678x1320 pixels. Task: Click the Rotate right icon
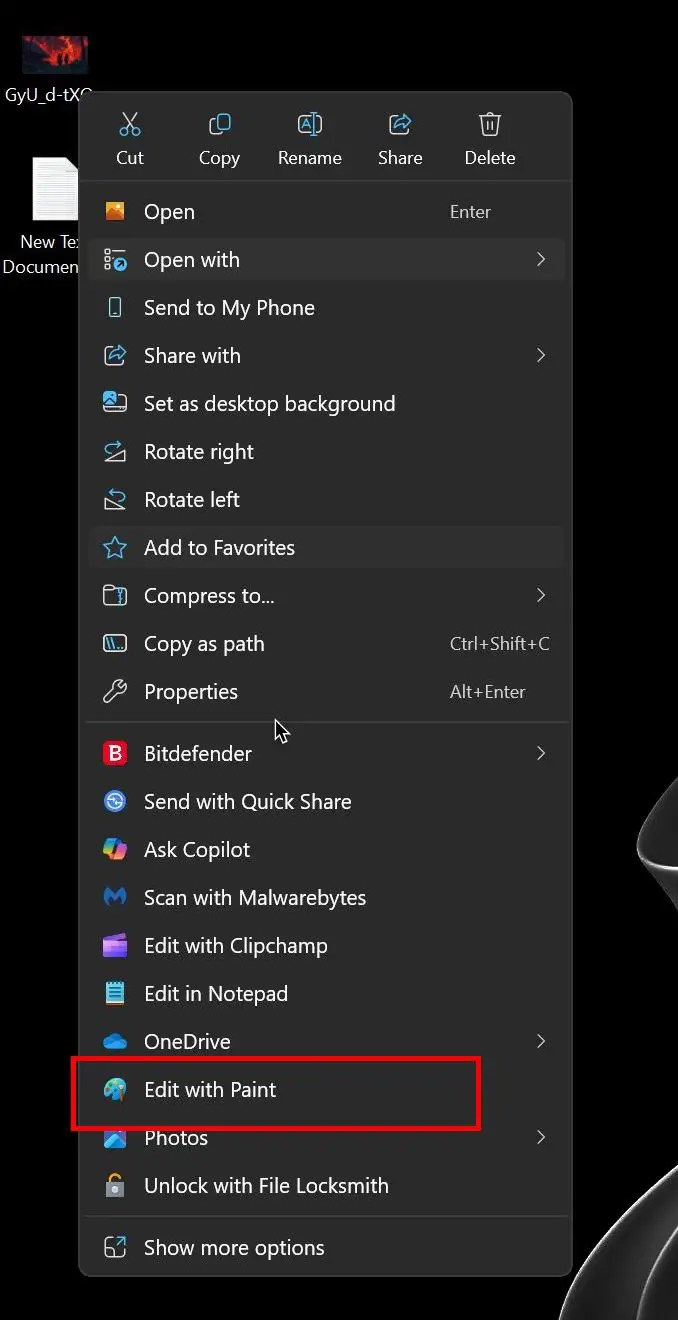tap(115, 452)
